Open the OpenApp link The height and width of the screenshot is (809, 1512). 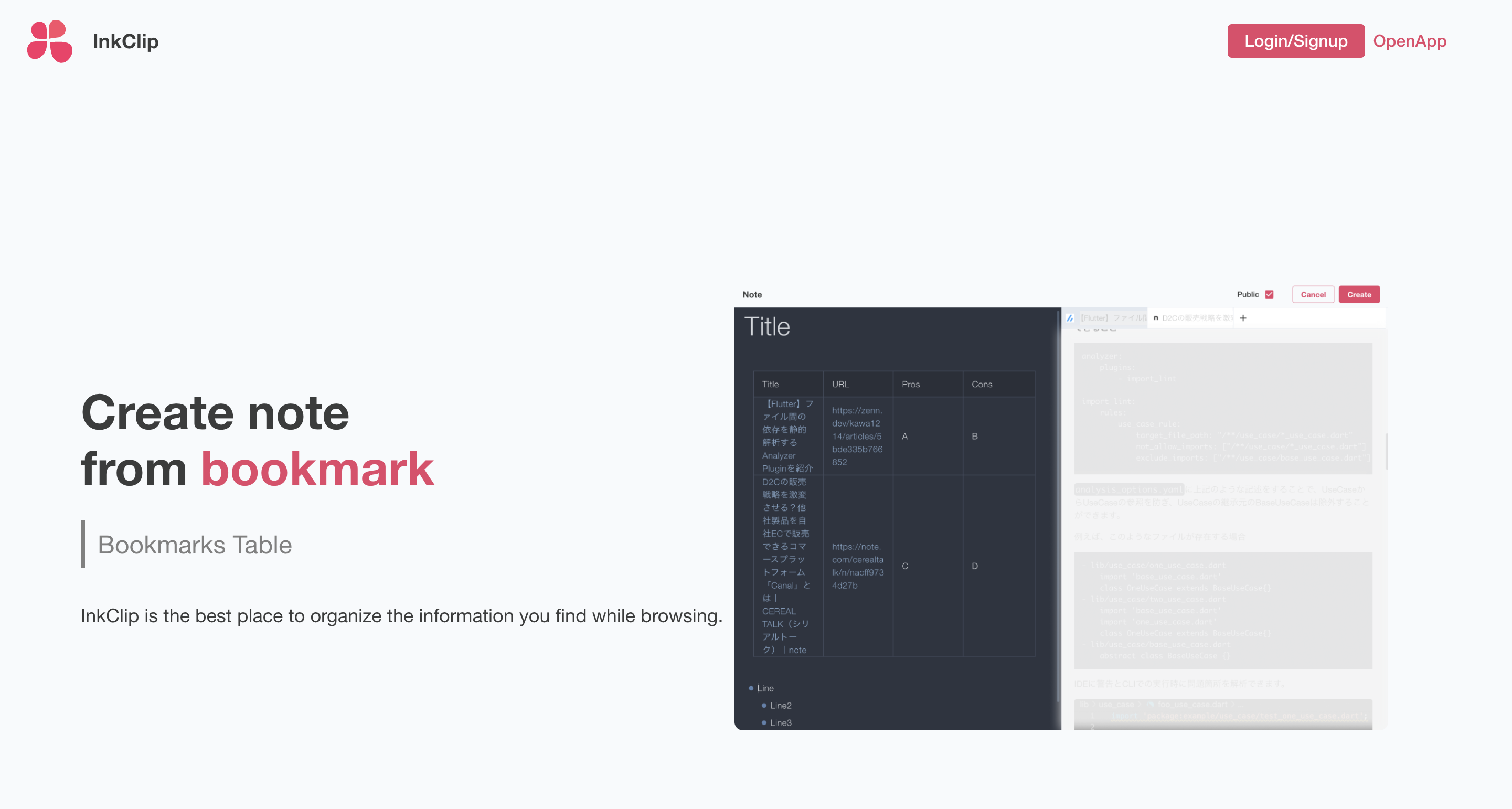1409,41
